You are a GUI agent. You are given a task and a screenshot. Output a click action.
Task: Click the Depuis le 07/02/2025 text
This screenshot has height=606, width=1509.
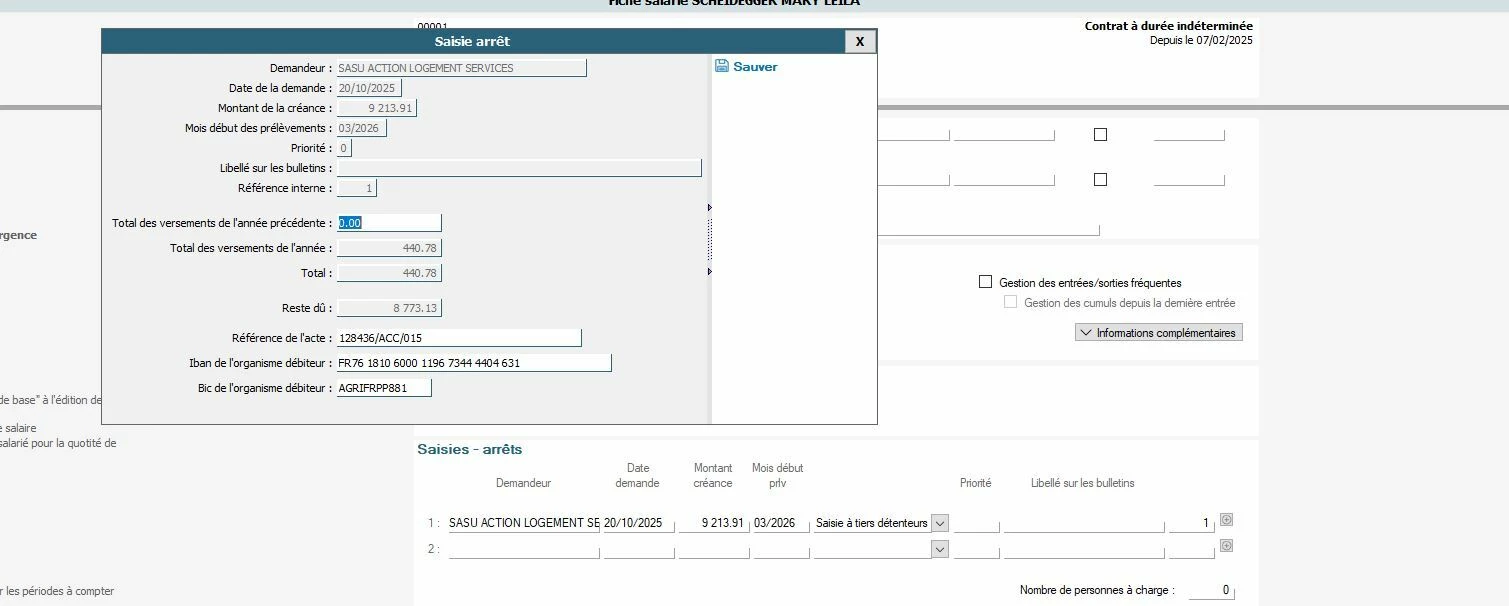tap(1201, 41)
